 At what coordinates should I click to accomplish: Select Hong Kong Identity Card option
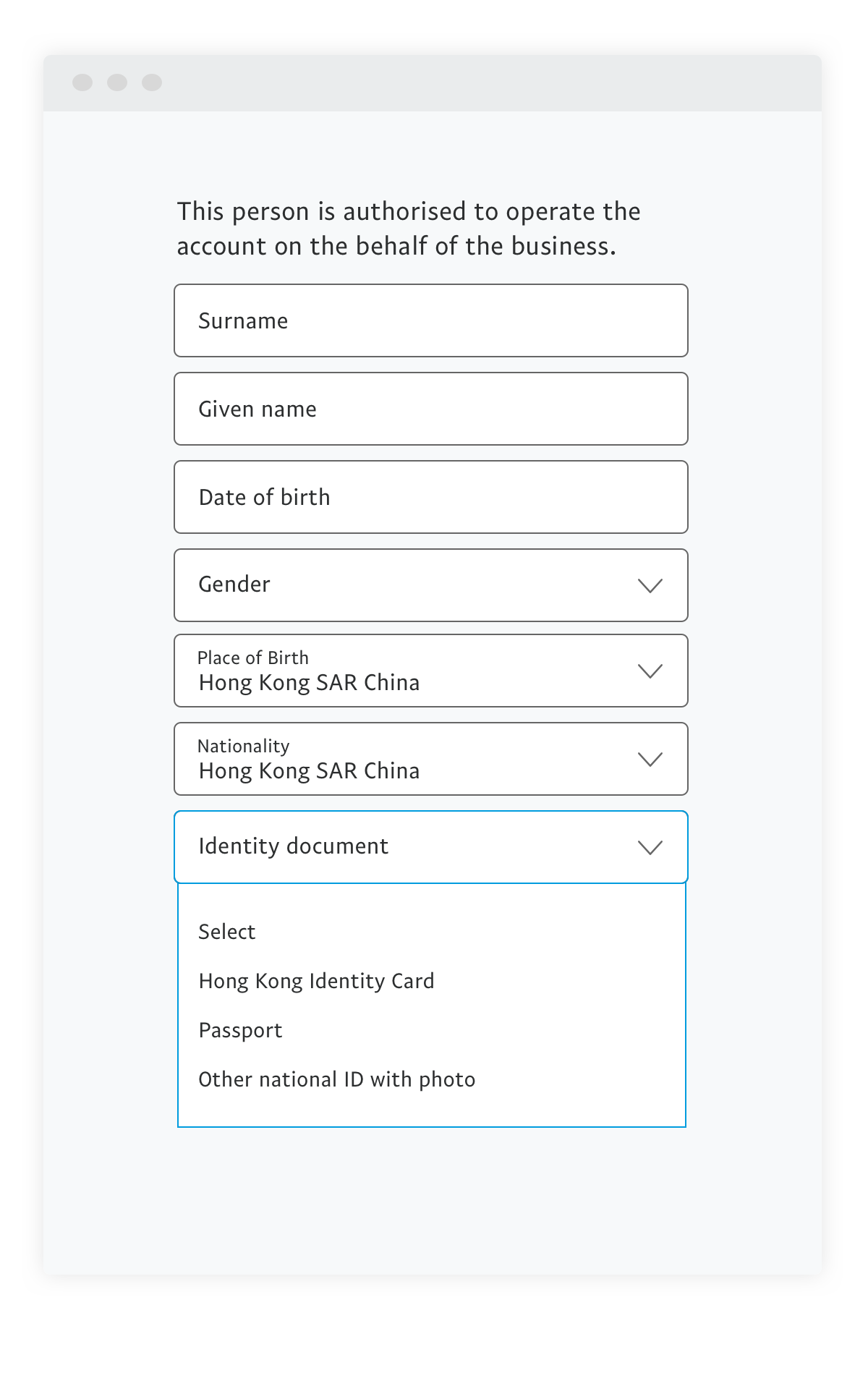click(316, 981)
